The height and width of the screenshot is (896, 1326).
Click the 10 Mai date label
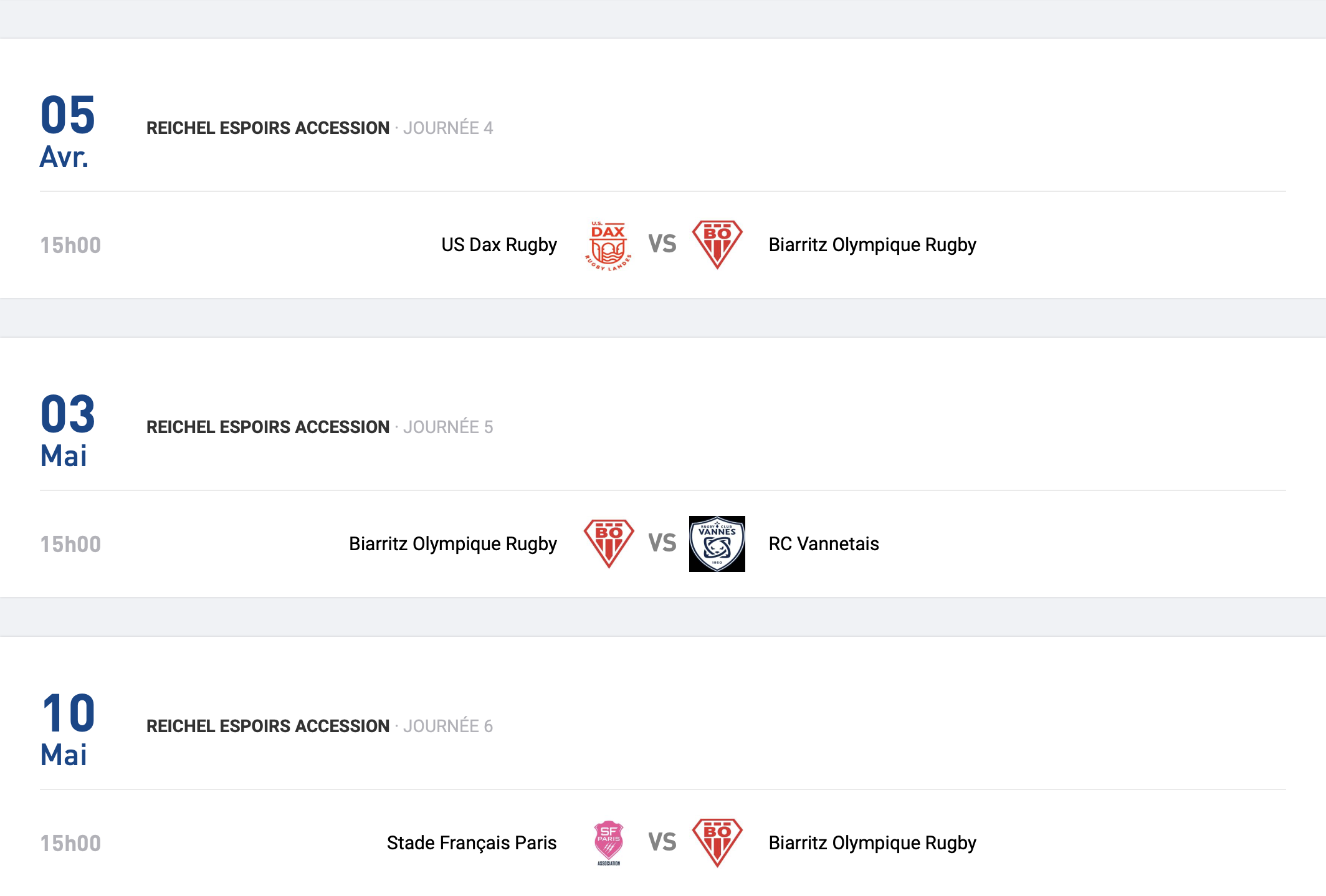(67, 730)
